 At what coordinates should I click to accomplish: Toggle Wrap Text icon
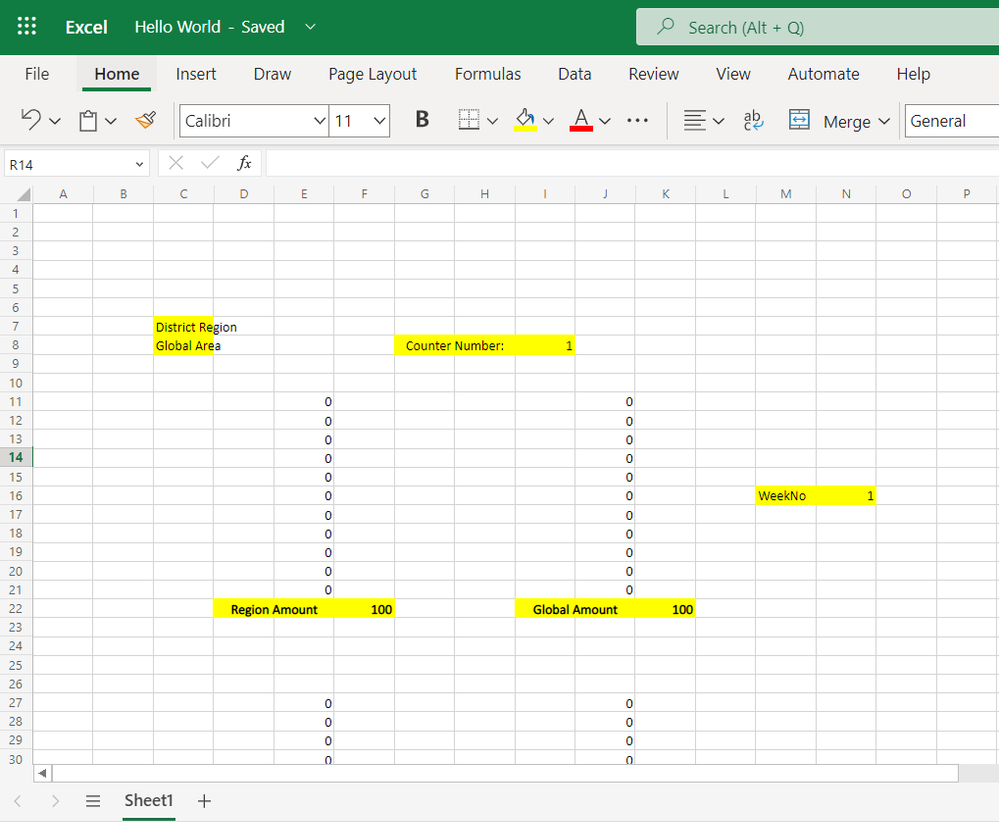[753, 120]
